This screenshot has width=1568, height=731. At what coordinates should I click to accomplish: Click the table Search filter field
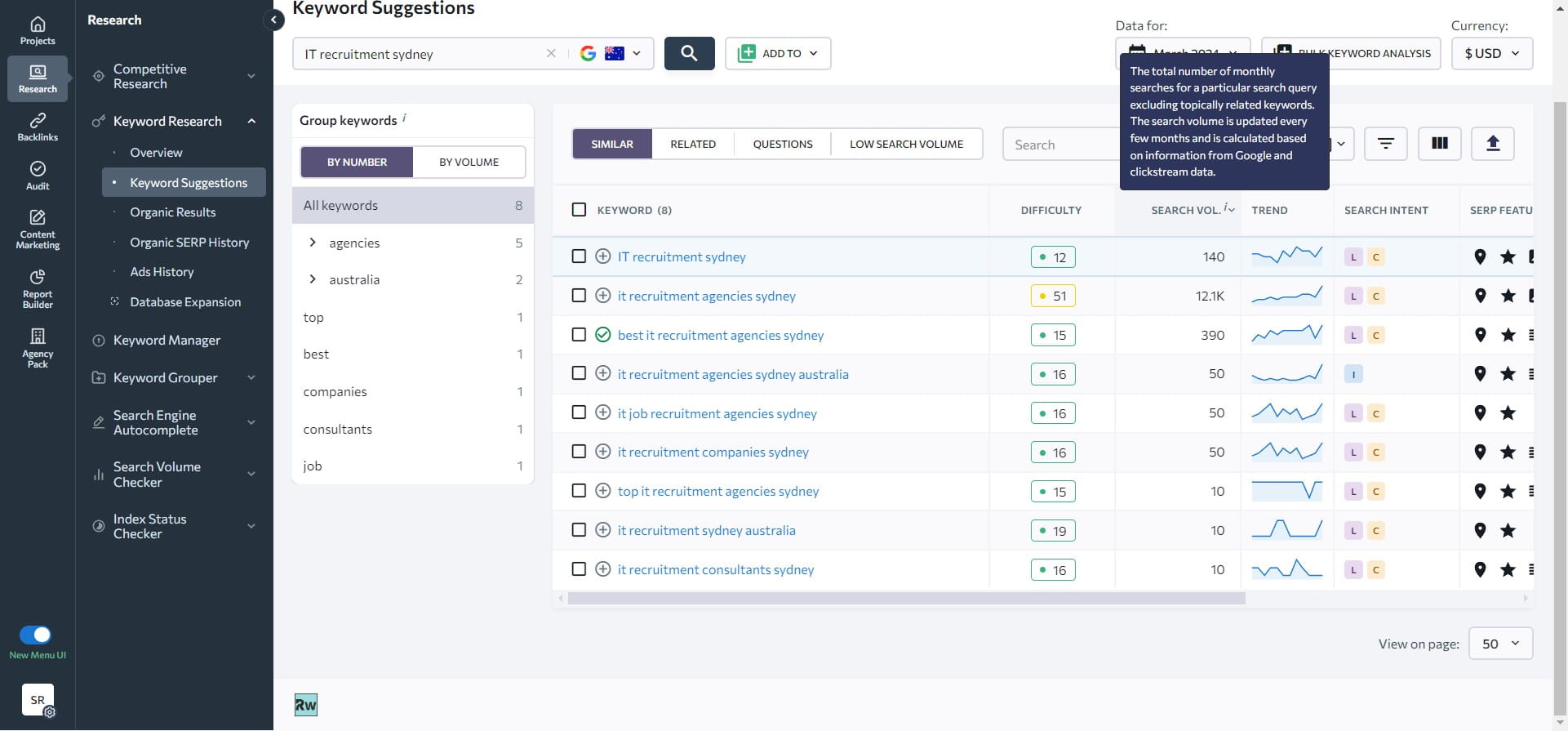(1061, 145)
